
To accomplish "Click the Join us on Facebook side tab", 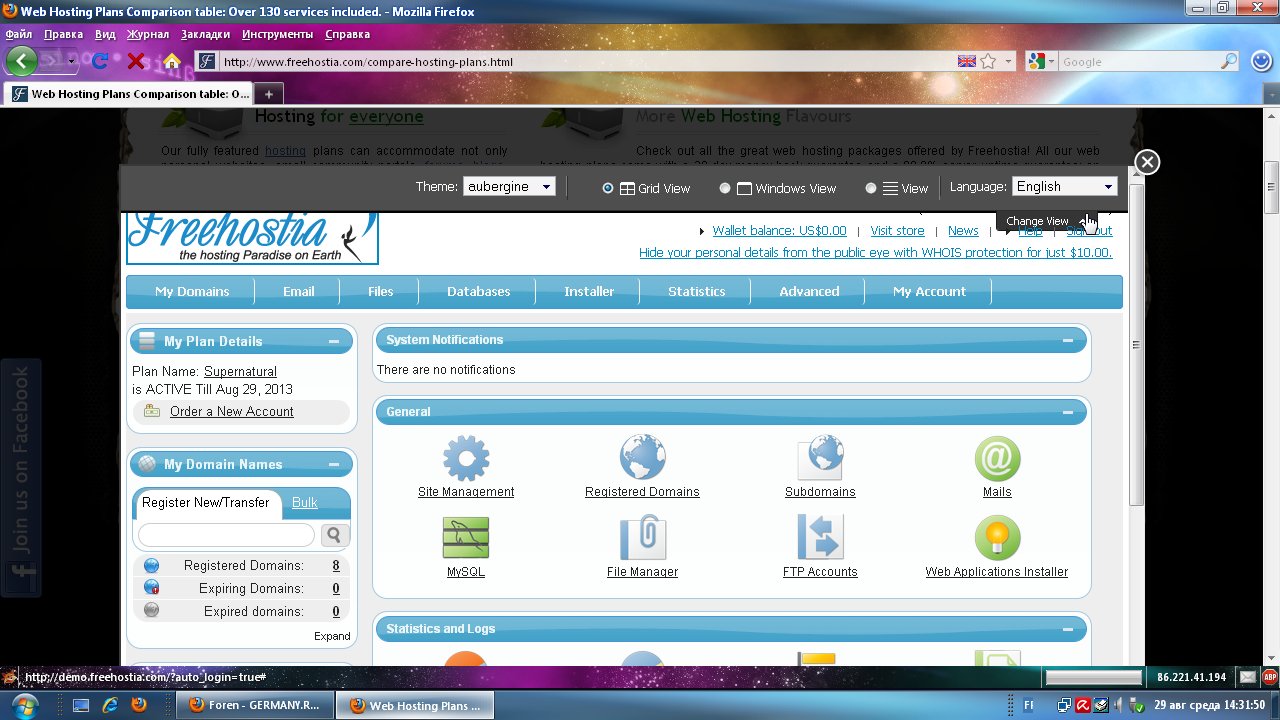I will [x=21, y=478].
